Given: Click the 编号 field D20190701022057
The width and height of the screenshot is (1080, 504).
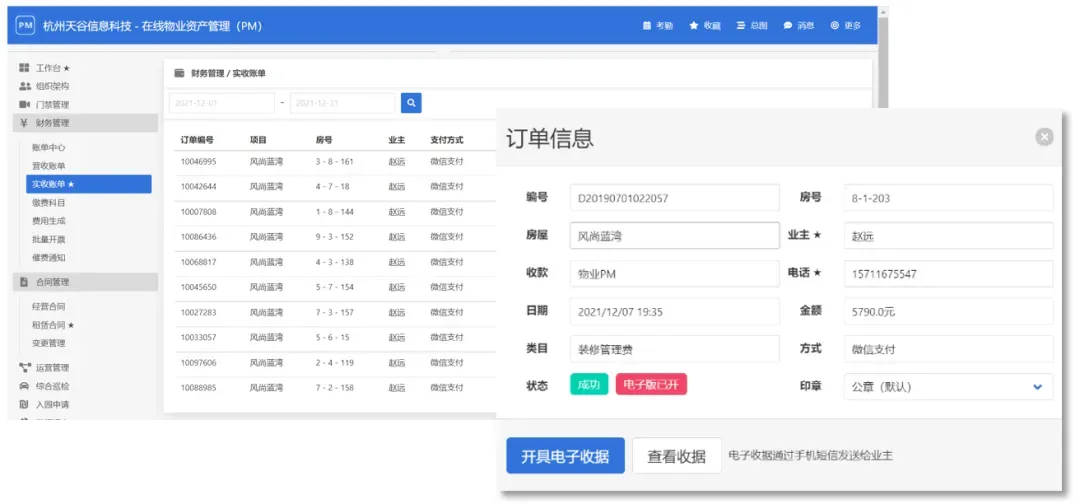Looking at the screenshot, I should coord(675,198).
